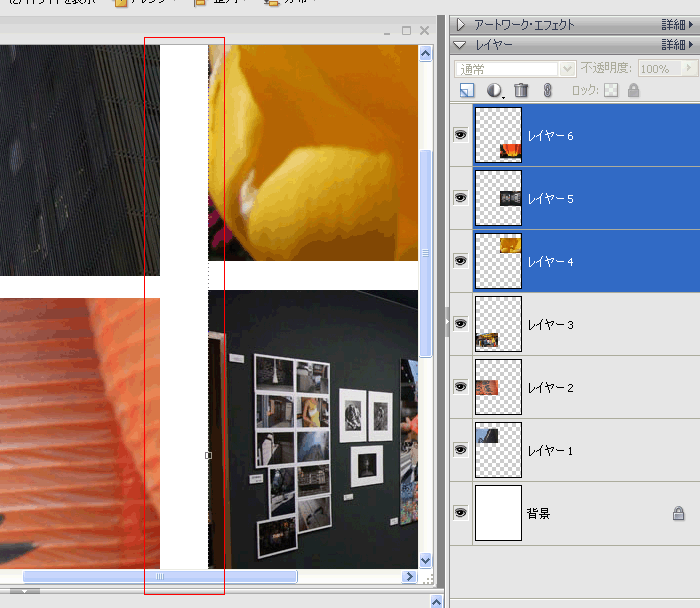Click the lock all padlock icon
This screenshot has height=608, width=700.
[x=633, y=91]
